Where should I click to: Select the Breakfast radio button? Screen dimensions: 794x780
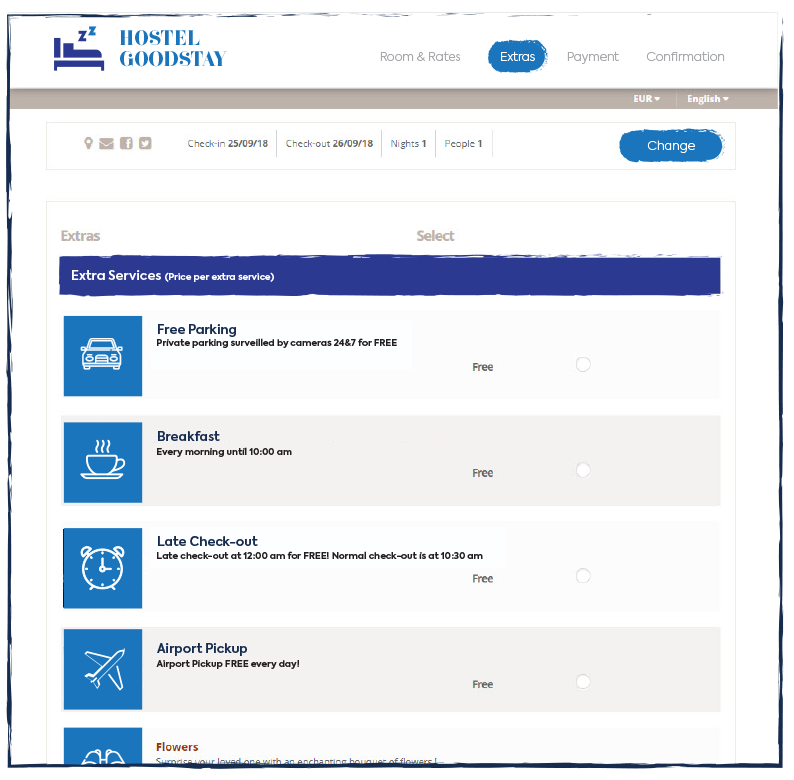[583, 470]
